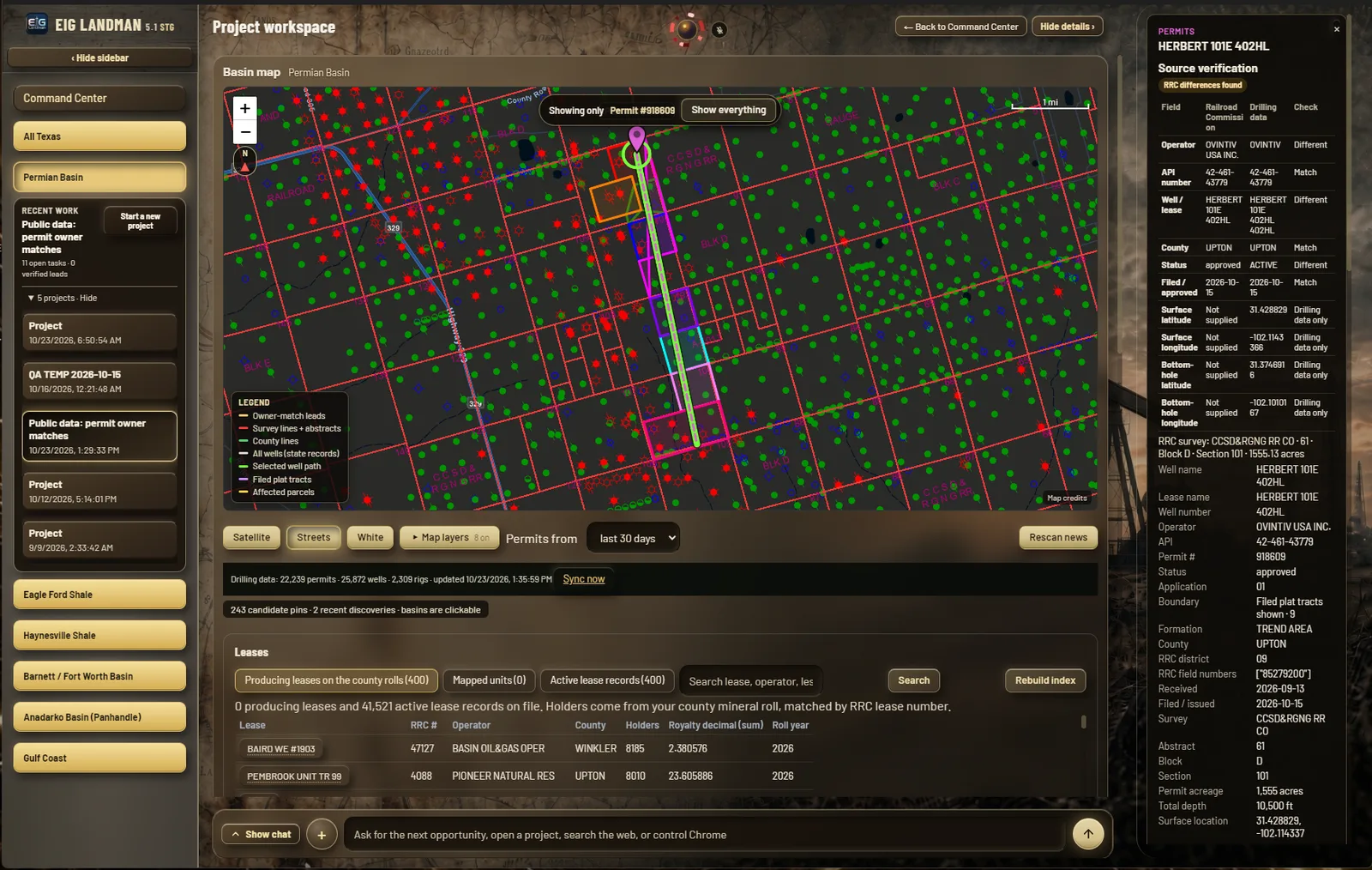This screenshot has width=1372, height=870.
Task: Open Public data: permit owner matches project card
Action: (99, 436)
